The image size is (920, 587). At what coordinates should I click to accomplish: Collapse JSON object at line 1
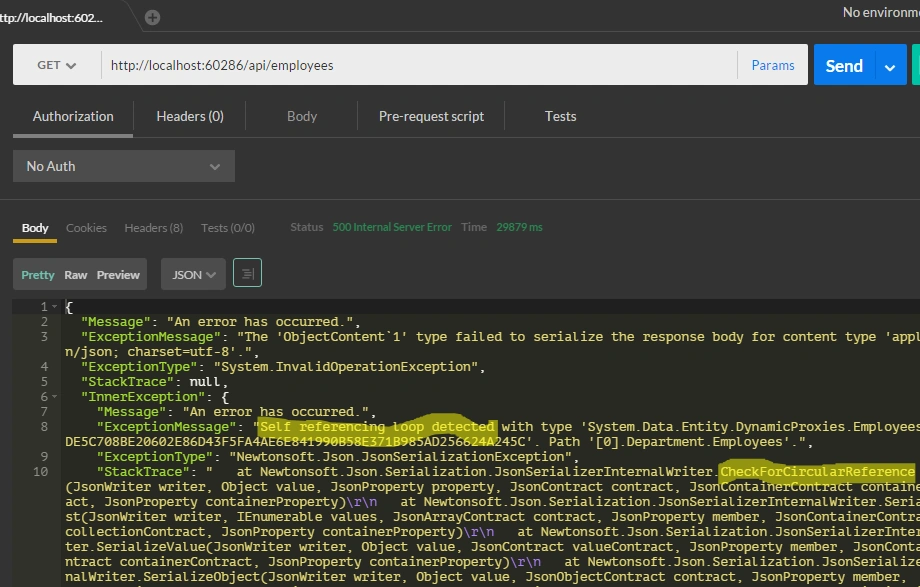coord(55,306)
